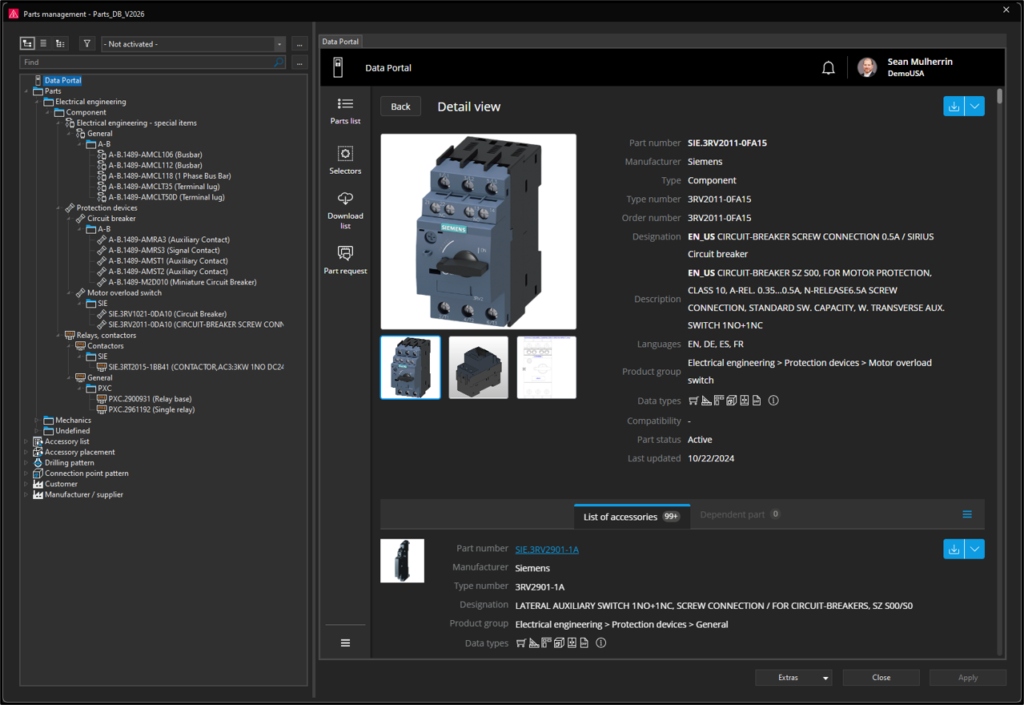1024x705 pixels.
Task: Click the Close button
Action: (881, 678)
